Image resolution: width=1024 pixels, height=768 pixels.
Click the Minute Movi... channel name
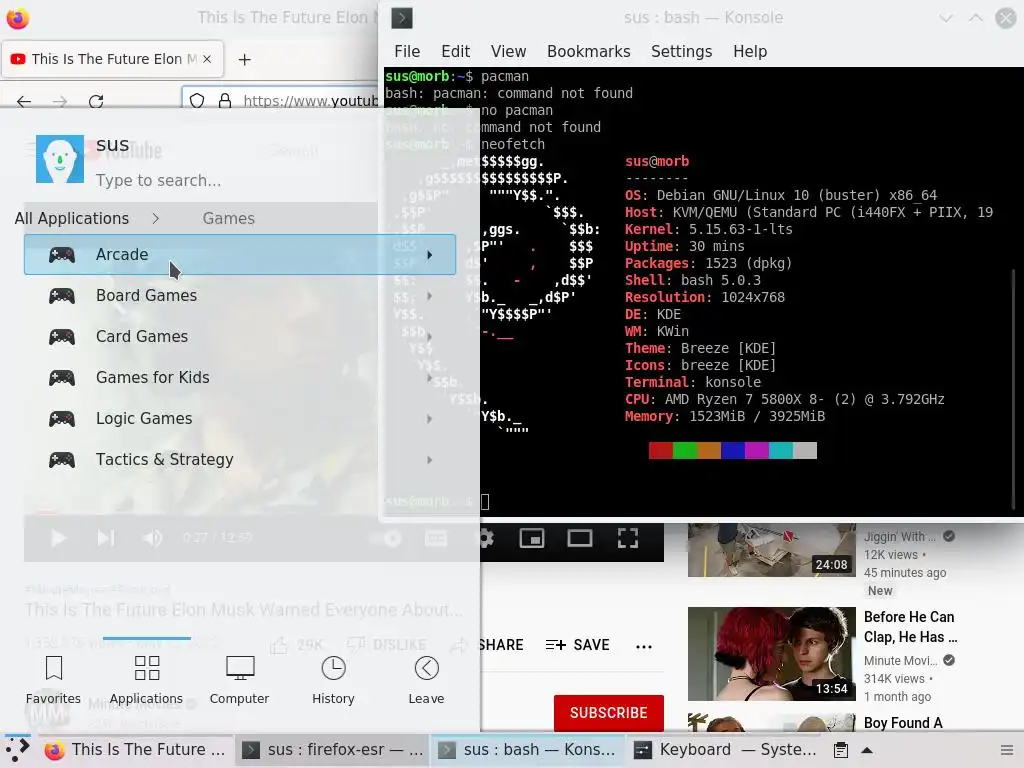click(901, 660)
